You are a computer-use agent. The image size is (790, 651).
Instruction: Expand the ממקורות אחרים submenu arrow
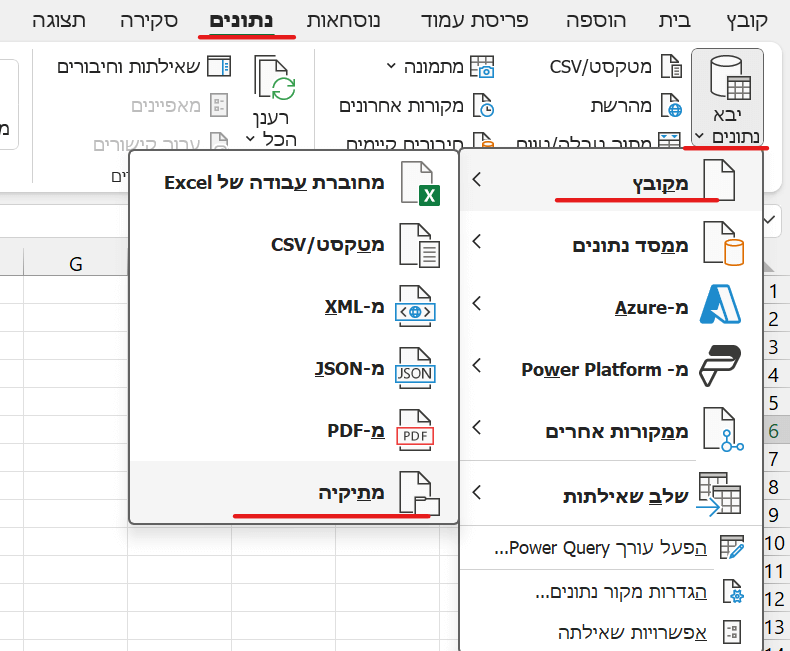coord(477,427)
